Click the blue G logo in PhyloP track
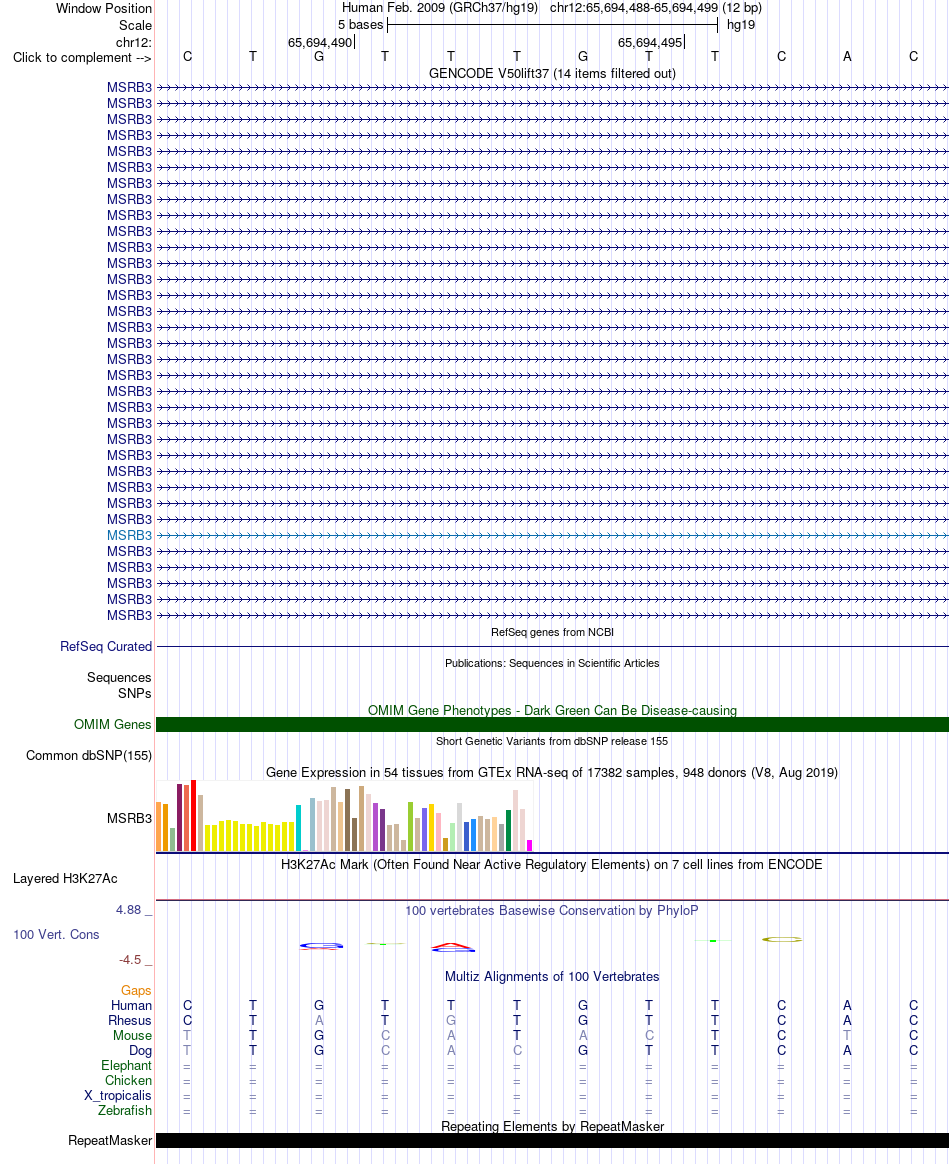Image resolution: width=950 pixels, height=1164 pixels. coord(321,946)
